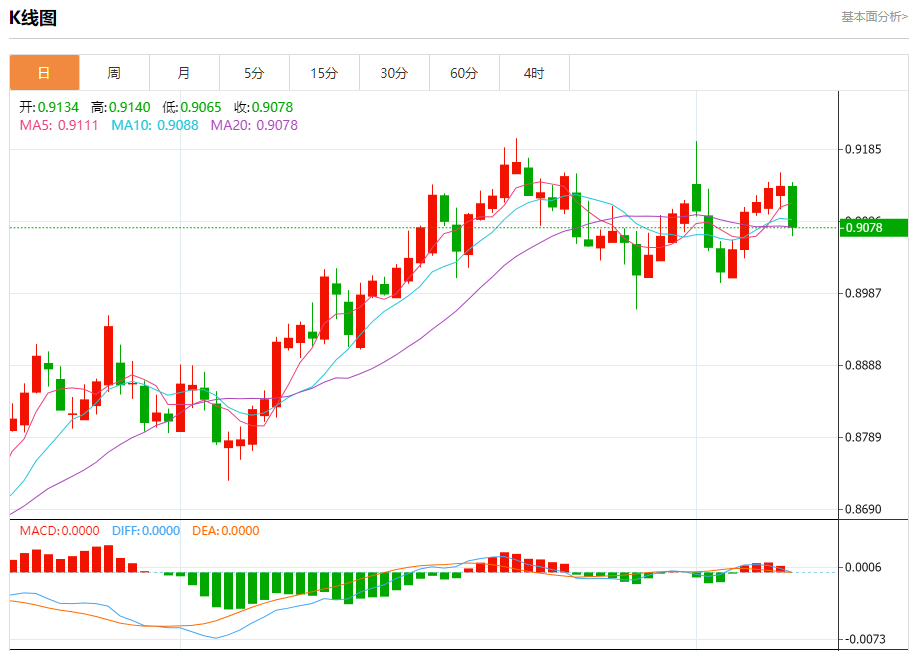Click the 开:0.9134 open value

click(x=49, y=107)
